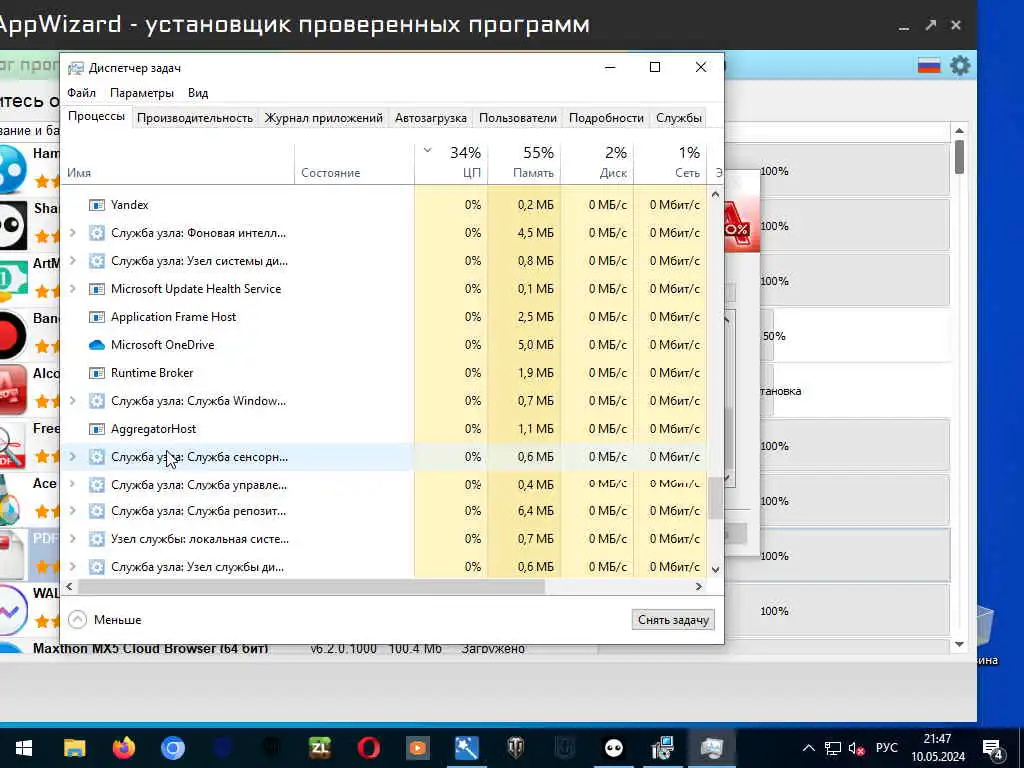Click the installer setup icon on taskbar
The width and height of the screenshot is (1024, 768).
tap(663, 748)
